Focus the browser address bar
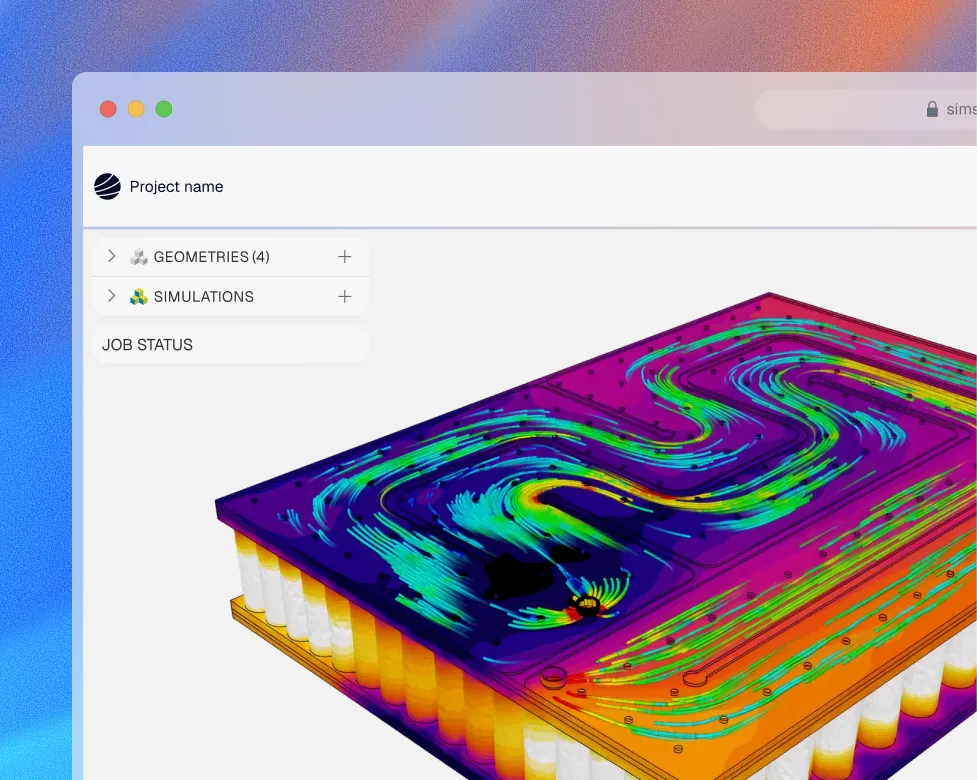Image resolution: width=977 pixels, height=780 pixels. tap(866, 109)
